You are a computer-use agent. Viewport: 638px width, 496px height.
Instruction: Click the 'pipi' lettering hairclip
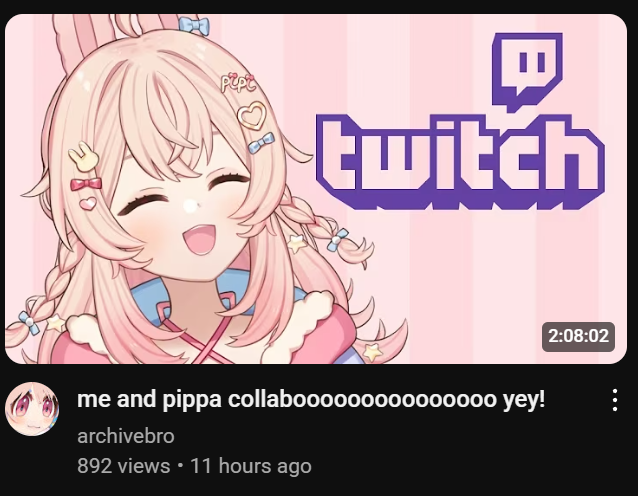tap(238, 83)
